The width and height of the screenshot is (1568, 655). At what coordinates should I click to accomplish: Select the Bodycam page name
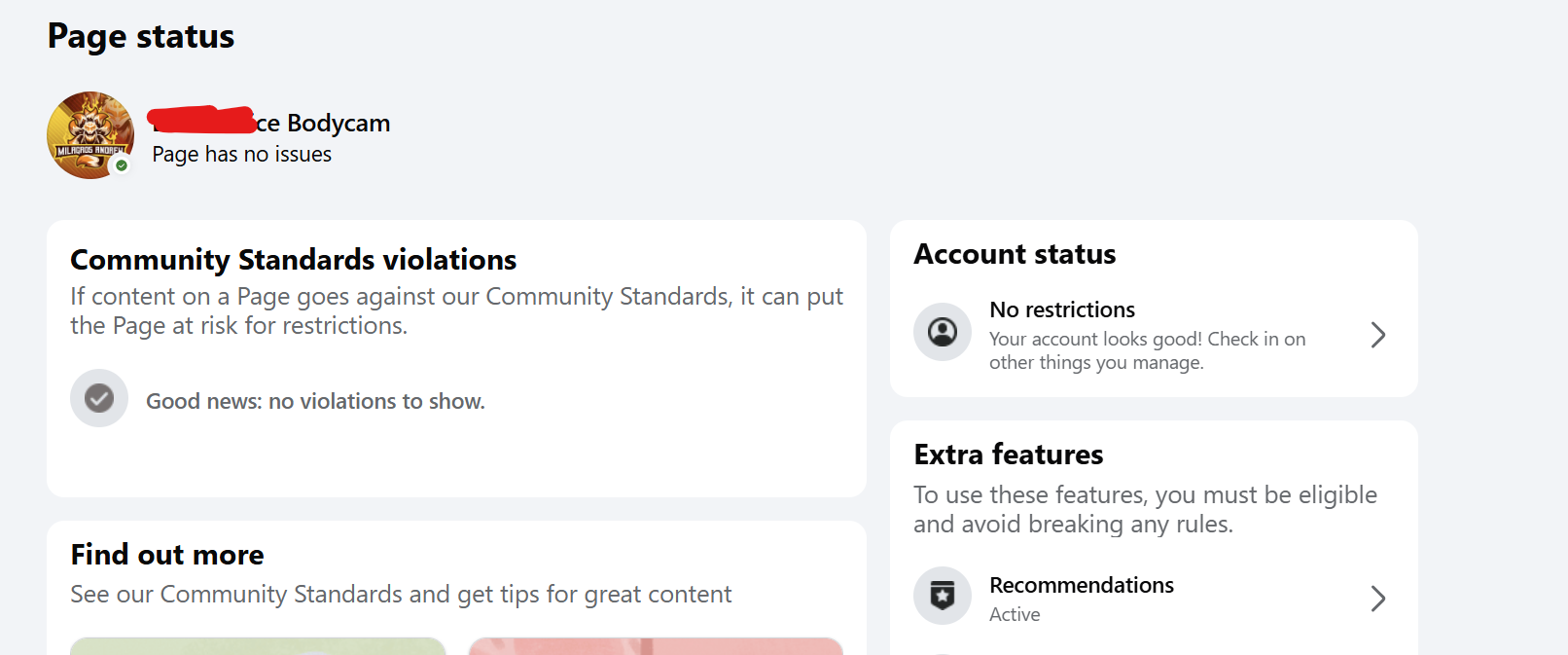point(323,124)
